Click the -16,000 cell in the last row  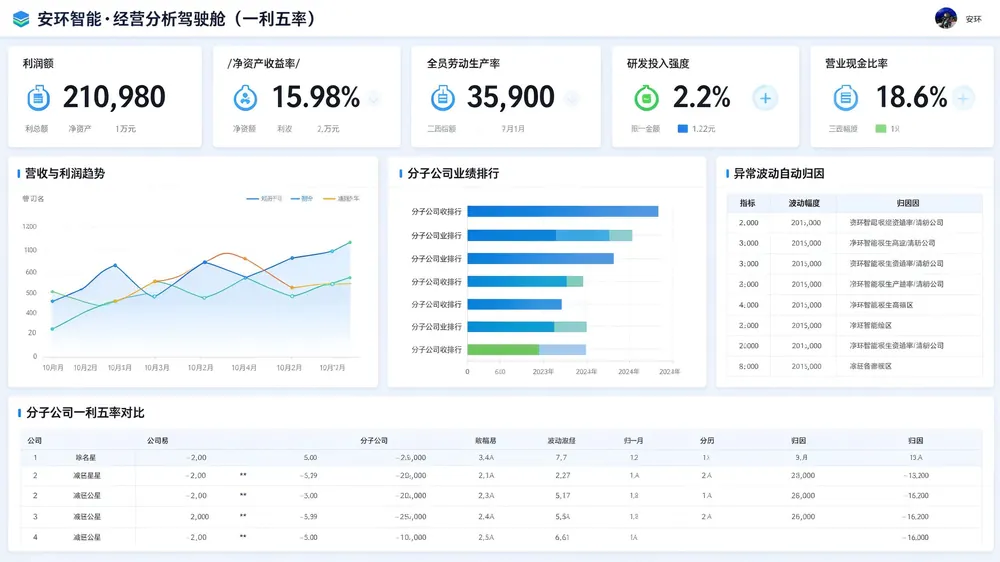(x=916, y=537)
